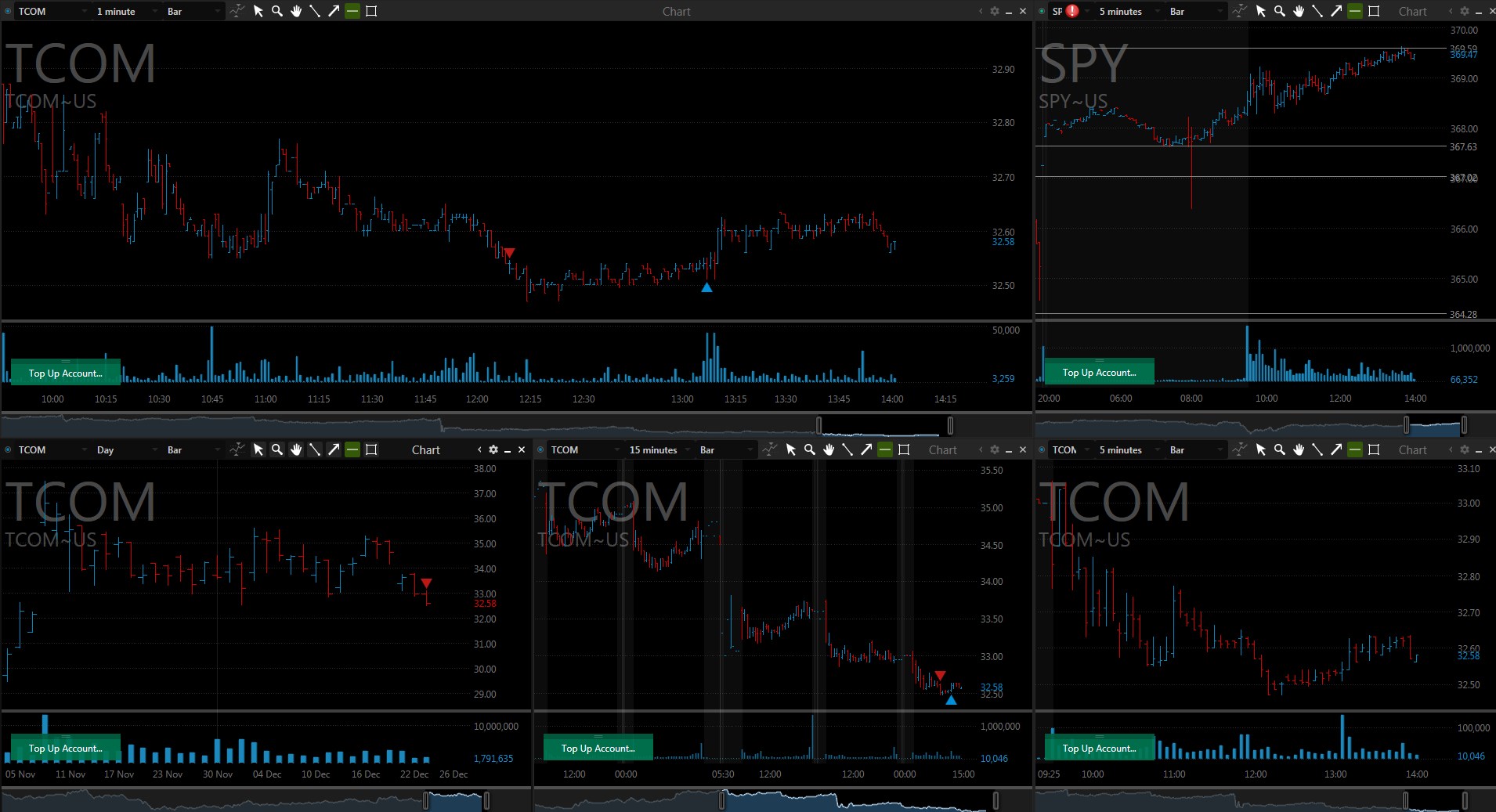Open the '5 minutes' interval dropdown in SPY chart
1496x812 pixels.
[x=1129, y=11]
